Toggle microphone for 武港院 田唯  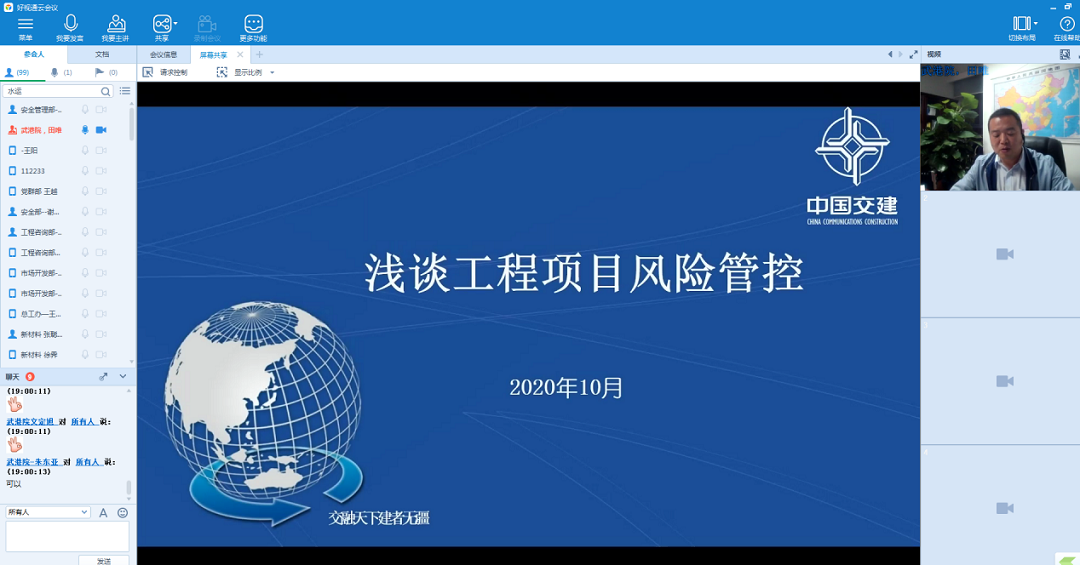(85, 130)
